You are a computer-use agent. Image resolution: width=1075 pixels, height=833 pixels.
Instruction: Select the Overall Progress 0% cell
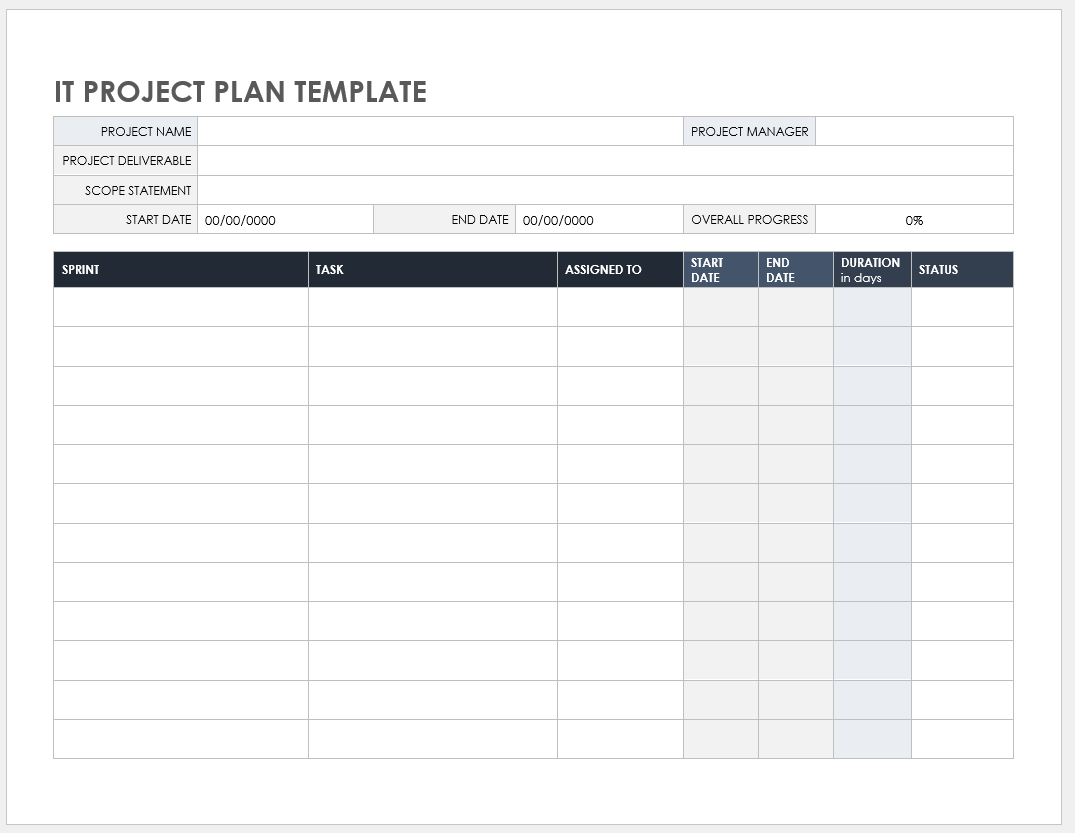tap(914, 220)
